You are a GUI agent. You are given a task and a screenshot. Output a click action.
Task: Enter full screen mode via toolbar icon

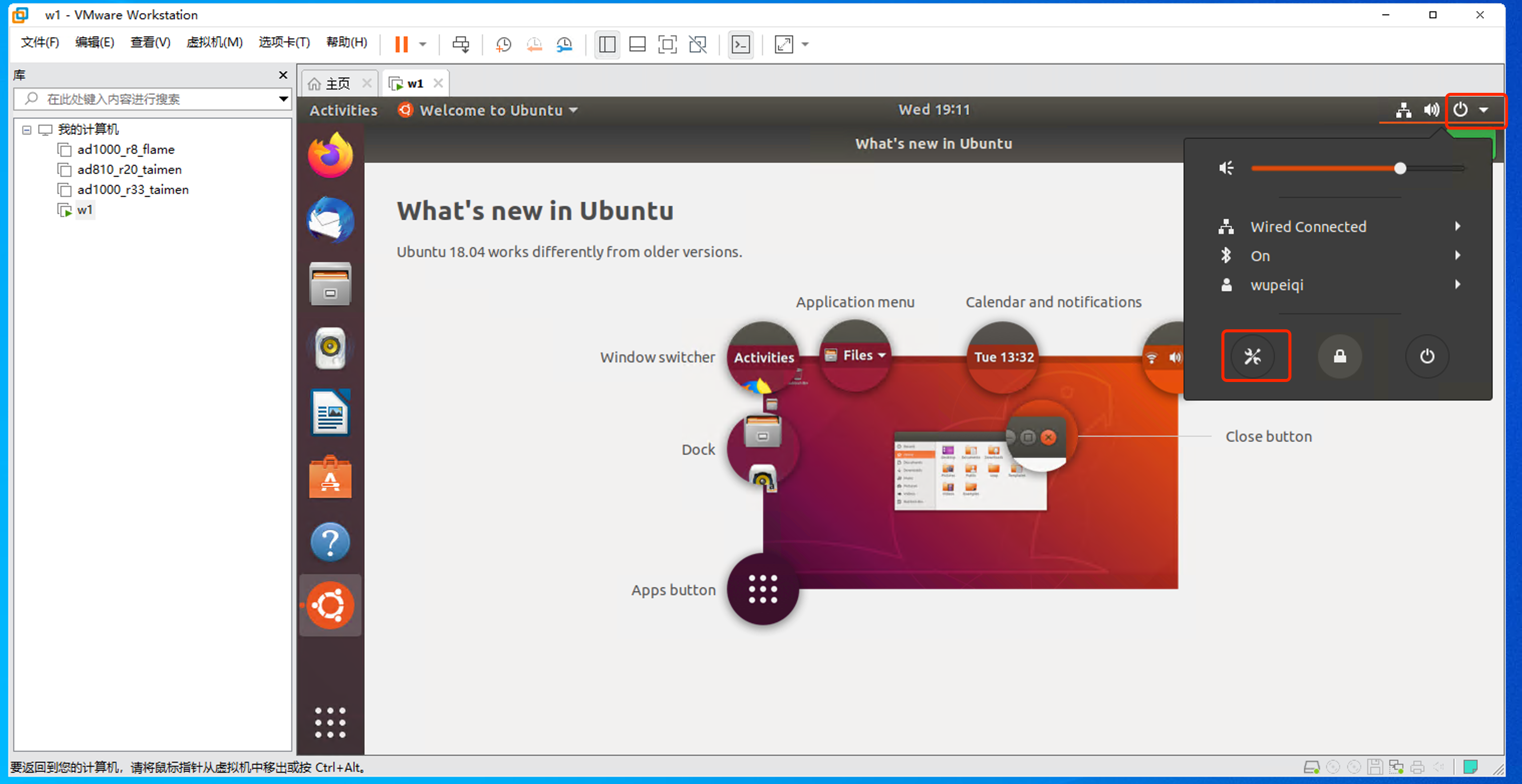(x=667, y=44)
